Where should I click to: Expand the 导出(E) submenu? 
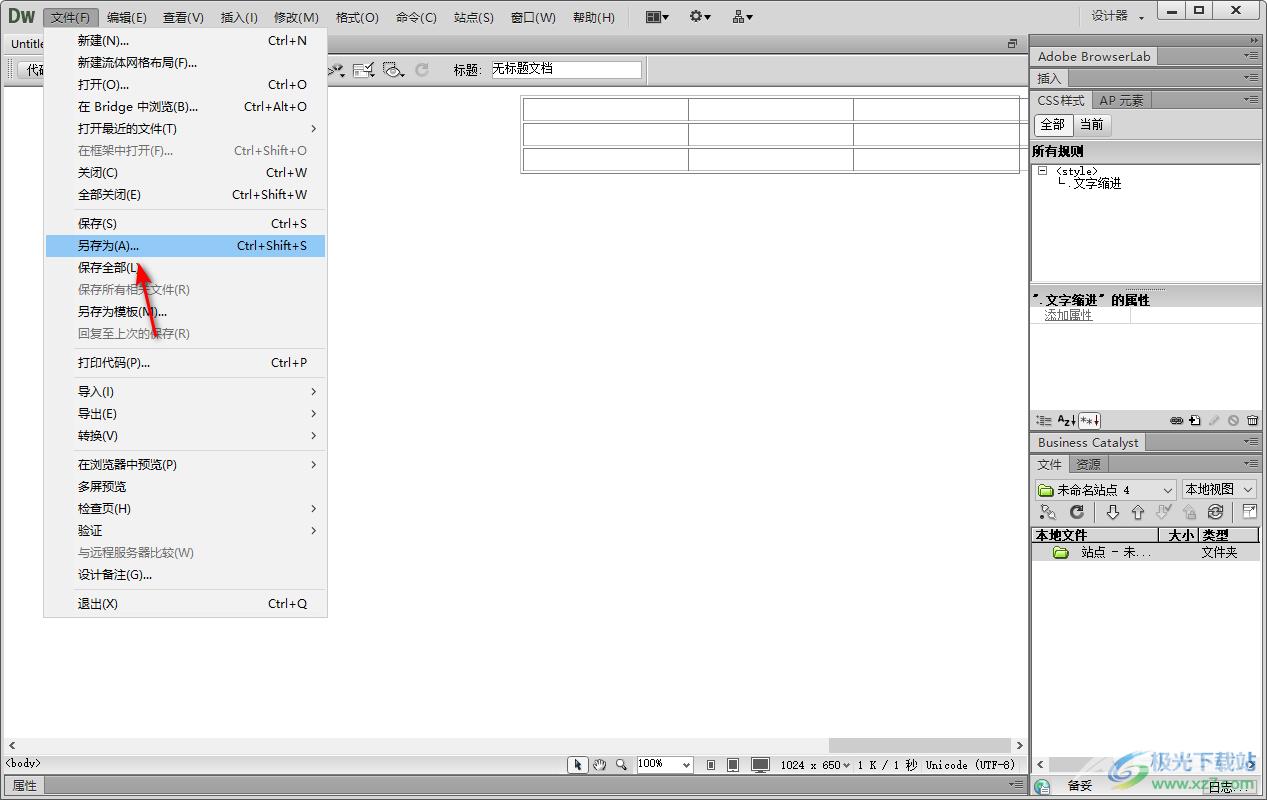point(186,414)
